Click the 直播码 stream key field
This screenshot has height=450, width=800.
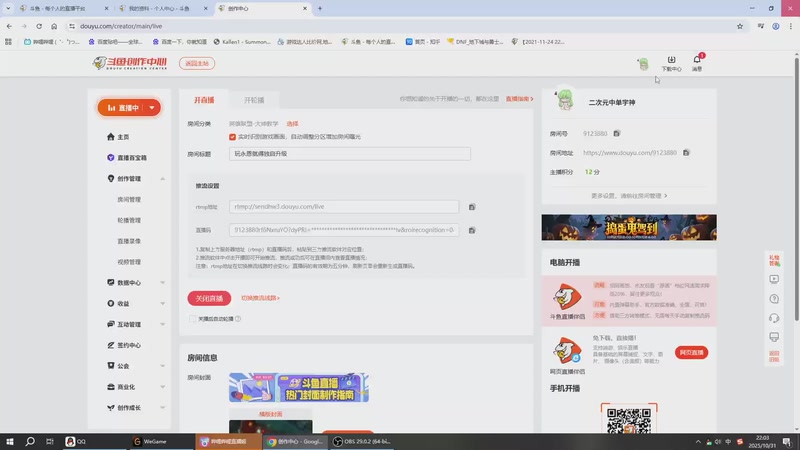click(x=344, y=230)
